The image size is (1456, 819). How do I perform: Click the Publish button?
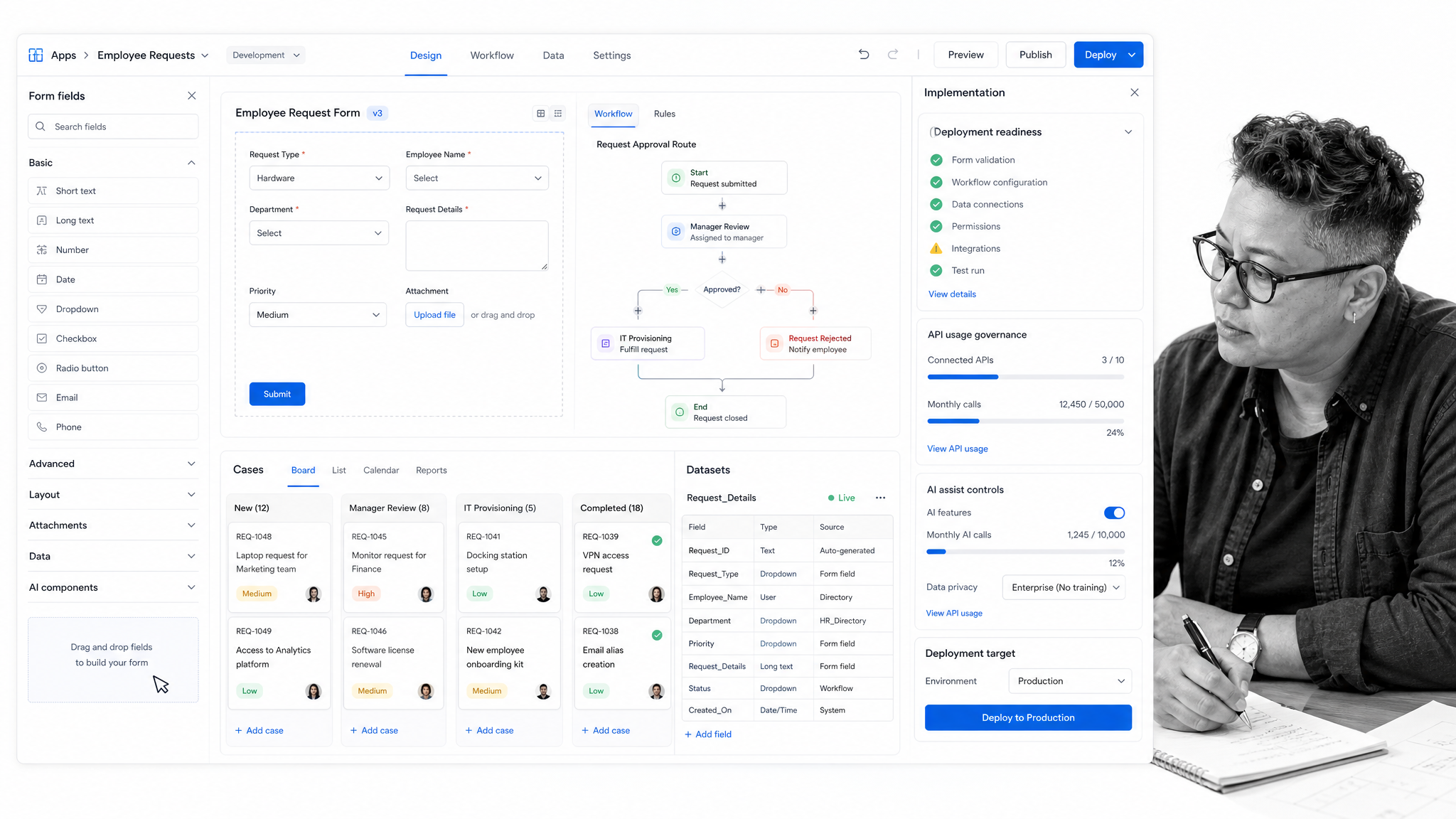click(1035, 55)
